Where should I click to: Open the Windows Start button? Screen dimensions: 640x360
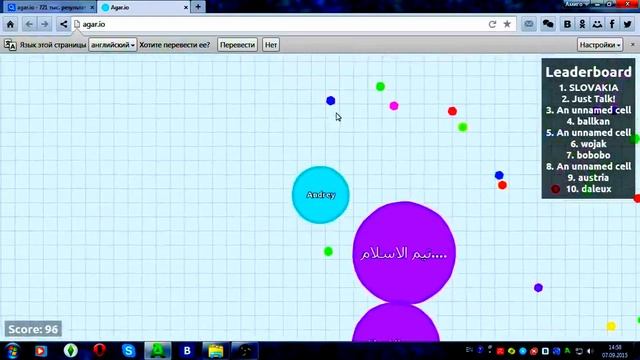12,351
